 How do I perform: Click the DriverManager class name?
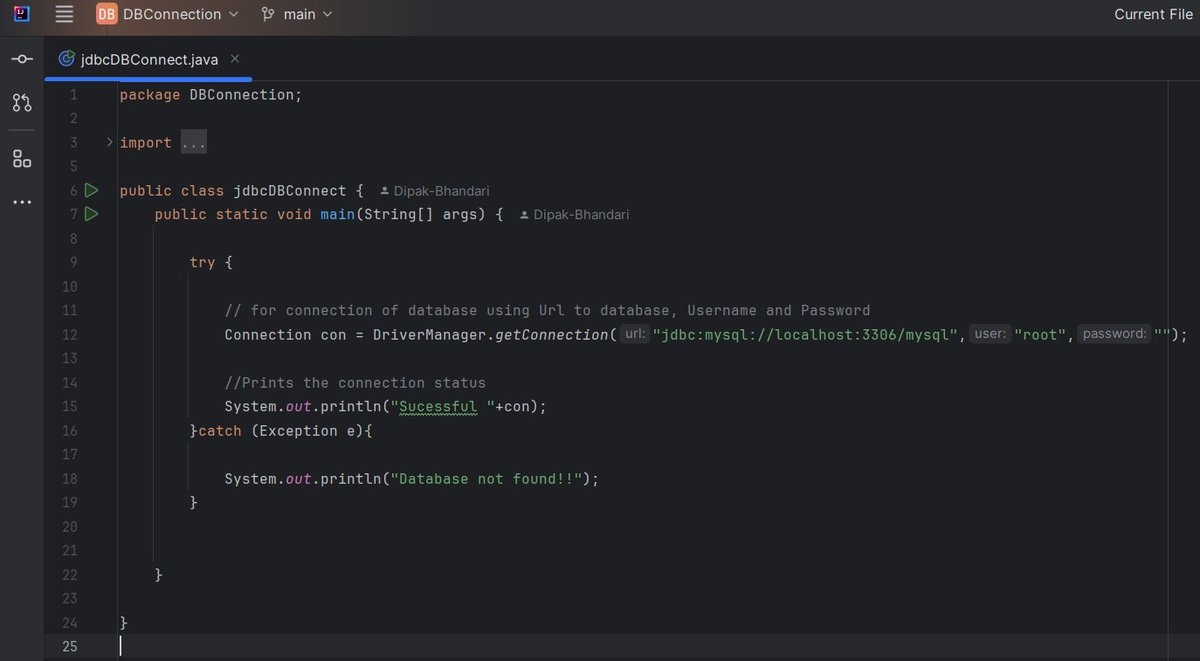429,335
